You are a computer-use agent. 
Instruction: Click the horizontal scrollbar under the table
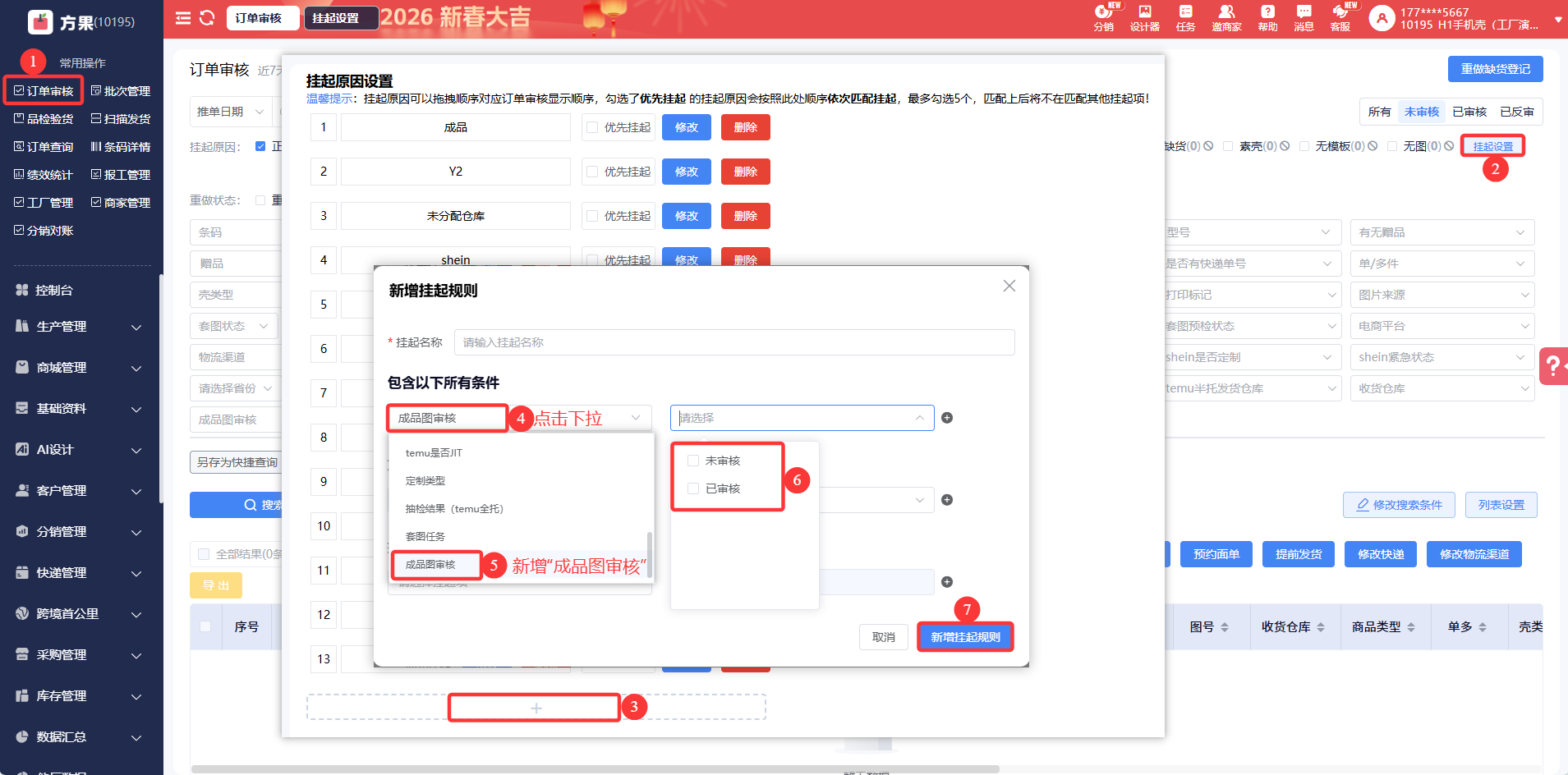[x=595, y=769]
